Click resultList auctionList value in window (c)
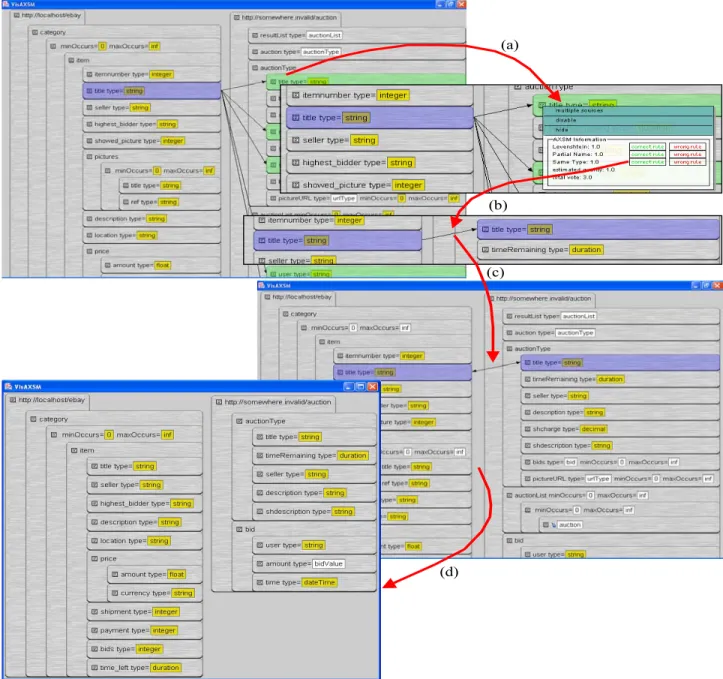The image size is (723, 679). point(579,316)
